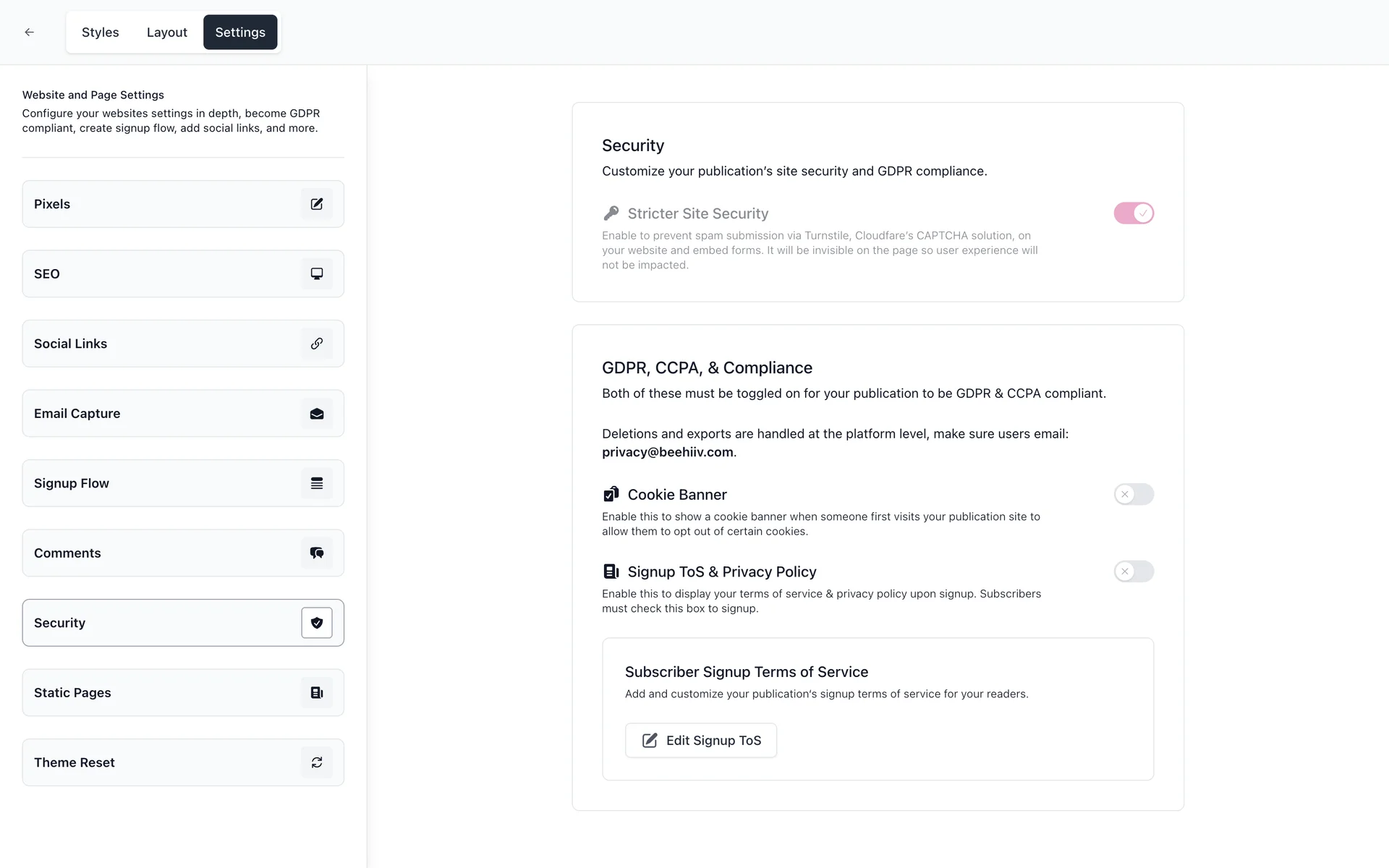1389x868 pixels.
Task: Switch to the Styles tab
Action: tap(100, 33)
